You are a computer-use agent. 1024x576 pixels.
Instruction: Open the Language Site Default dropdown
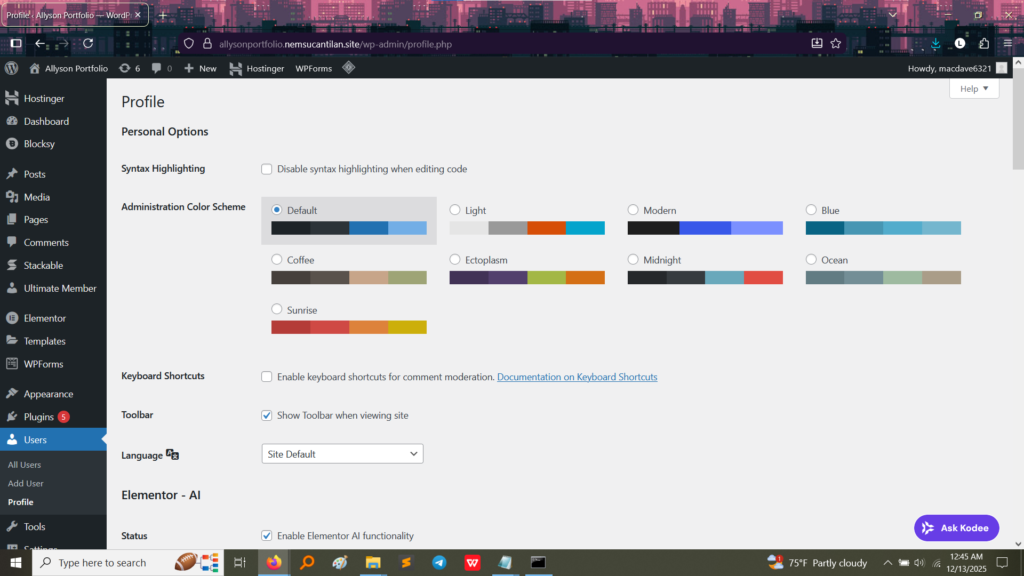point(342,454)
